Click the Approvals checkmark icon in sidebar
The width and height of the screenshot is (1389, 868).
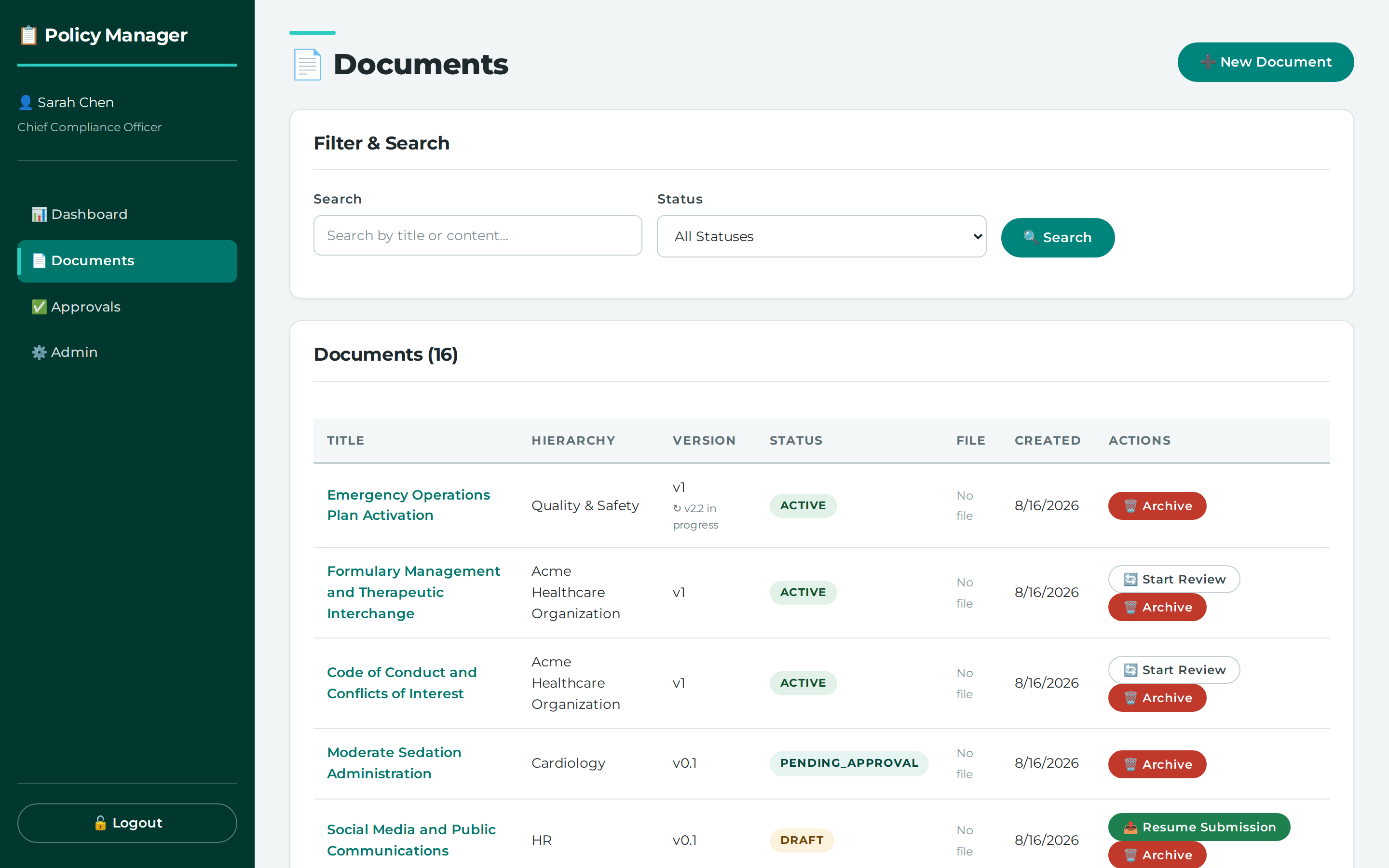tap(39, 307)
